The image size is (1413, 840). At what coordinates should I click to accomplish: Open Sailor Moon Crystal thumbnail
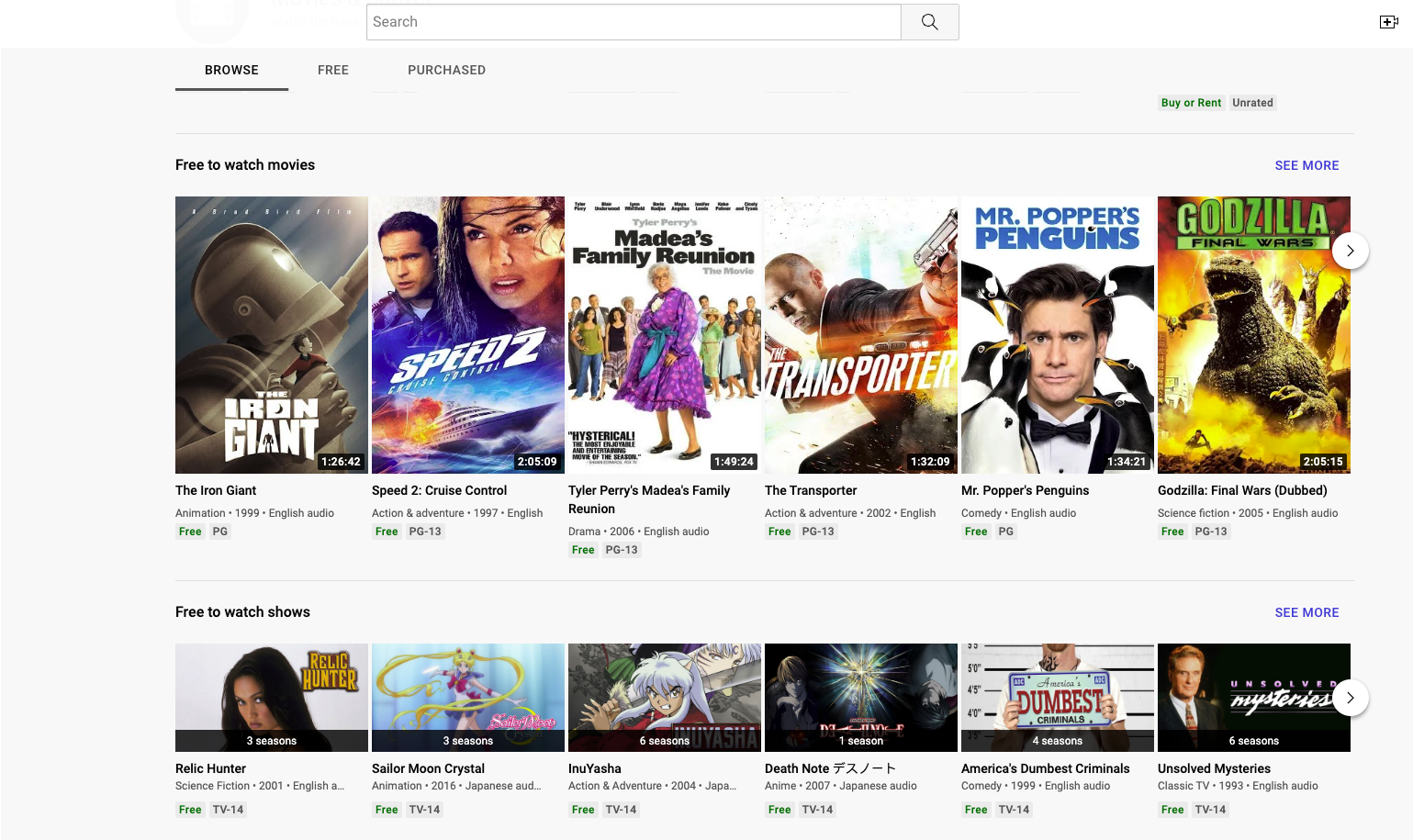coord(468,698)
